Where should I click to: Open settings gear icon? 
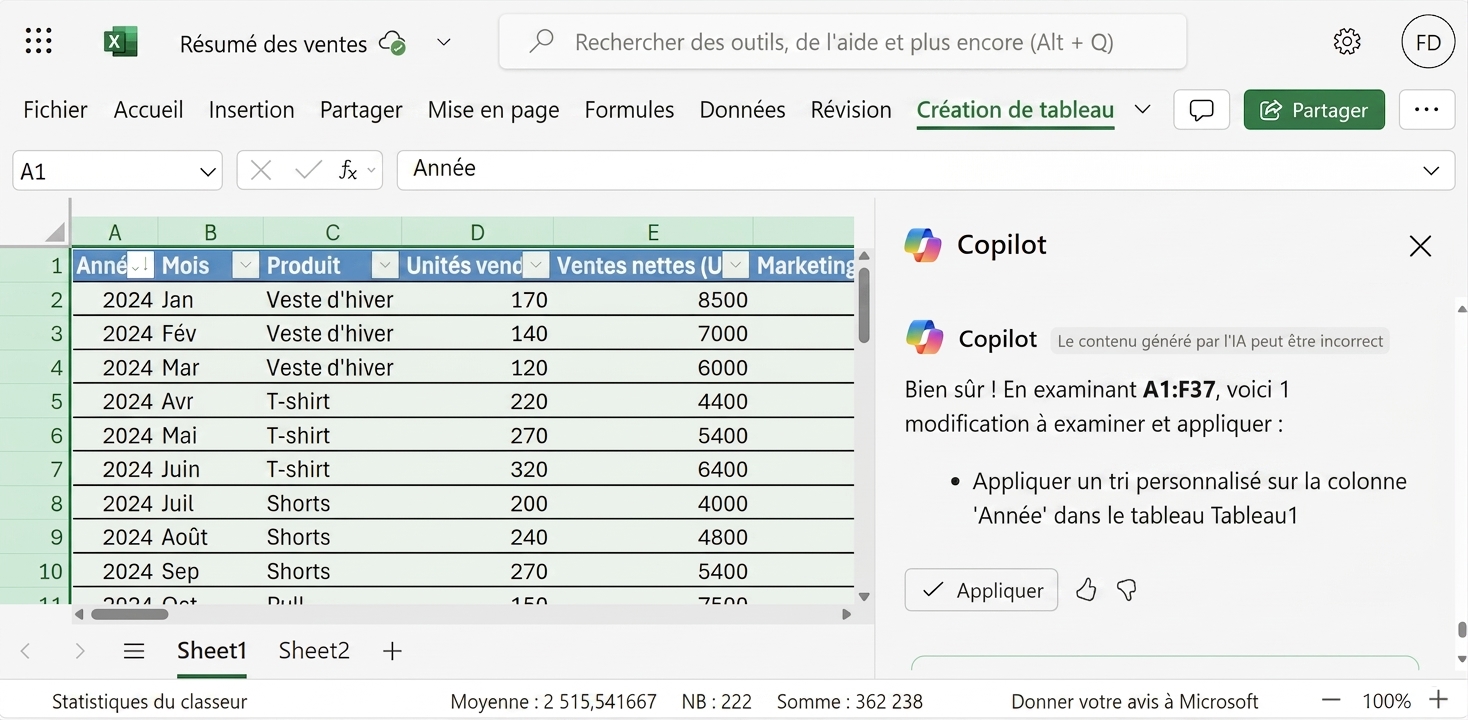pyautogui.click(x=1347, y=42)
